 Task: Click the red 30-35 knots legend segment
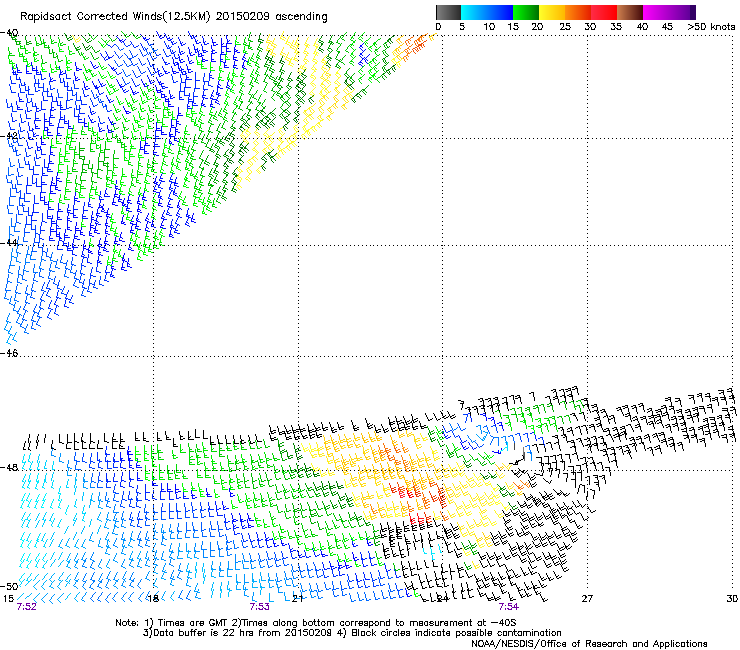[604, 12]
